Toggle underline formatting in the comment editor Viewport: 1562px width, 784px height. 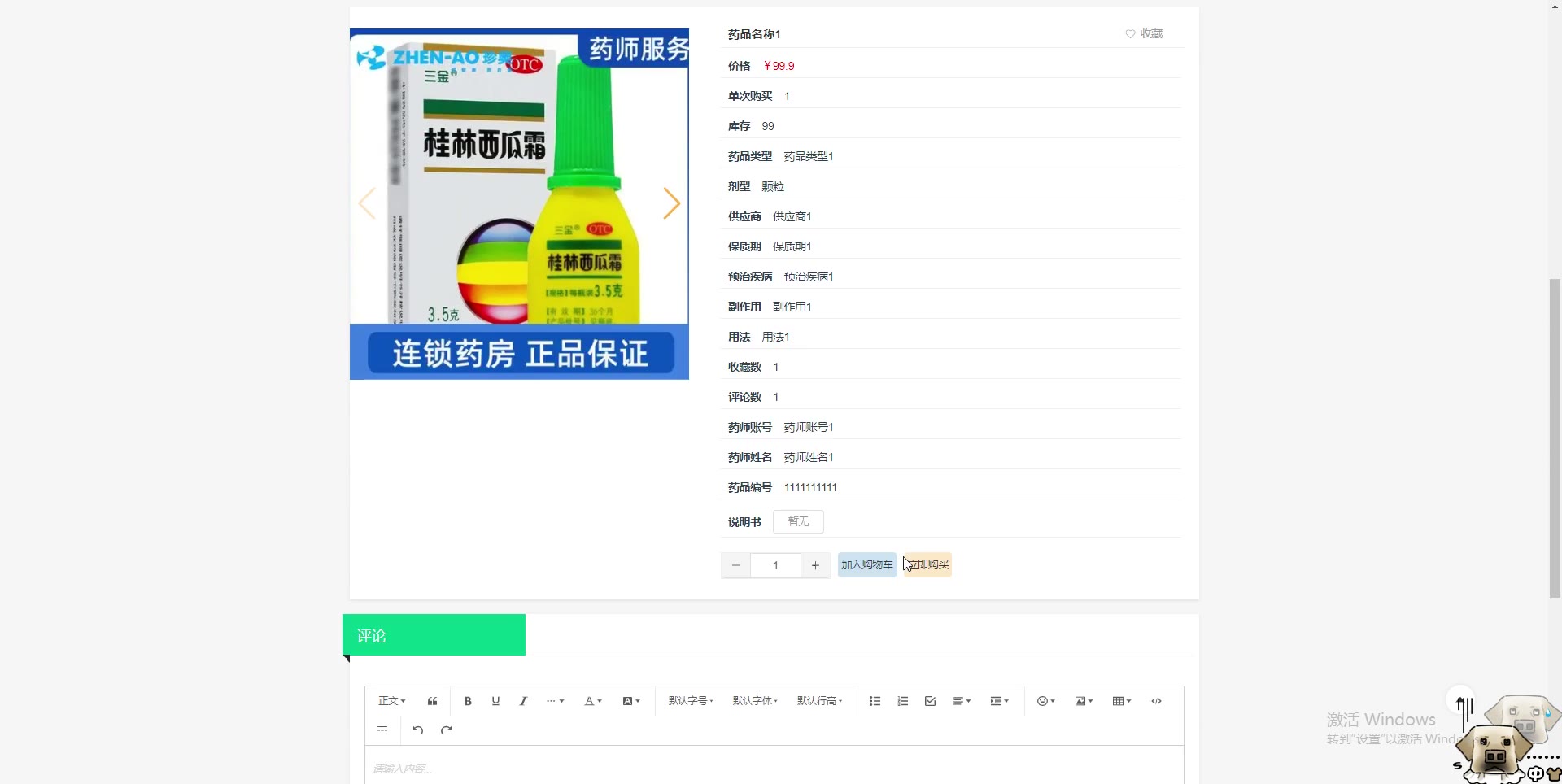(495, 701)
